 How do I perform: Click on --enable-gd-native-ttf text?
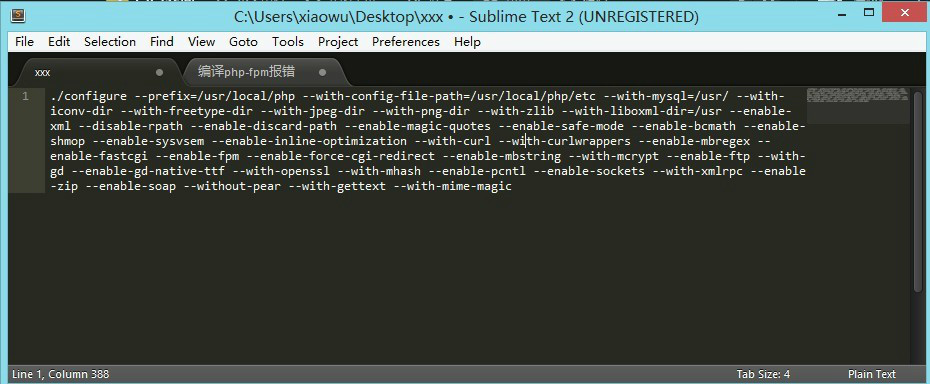coord(148,172)
